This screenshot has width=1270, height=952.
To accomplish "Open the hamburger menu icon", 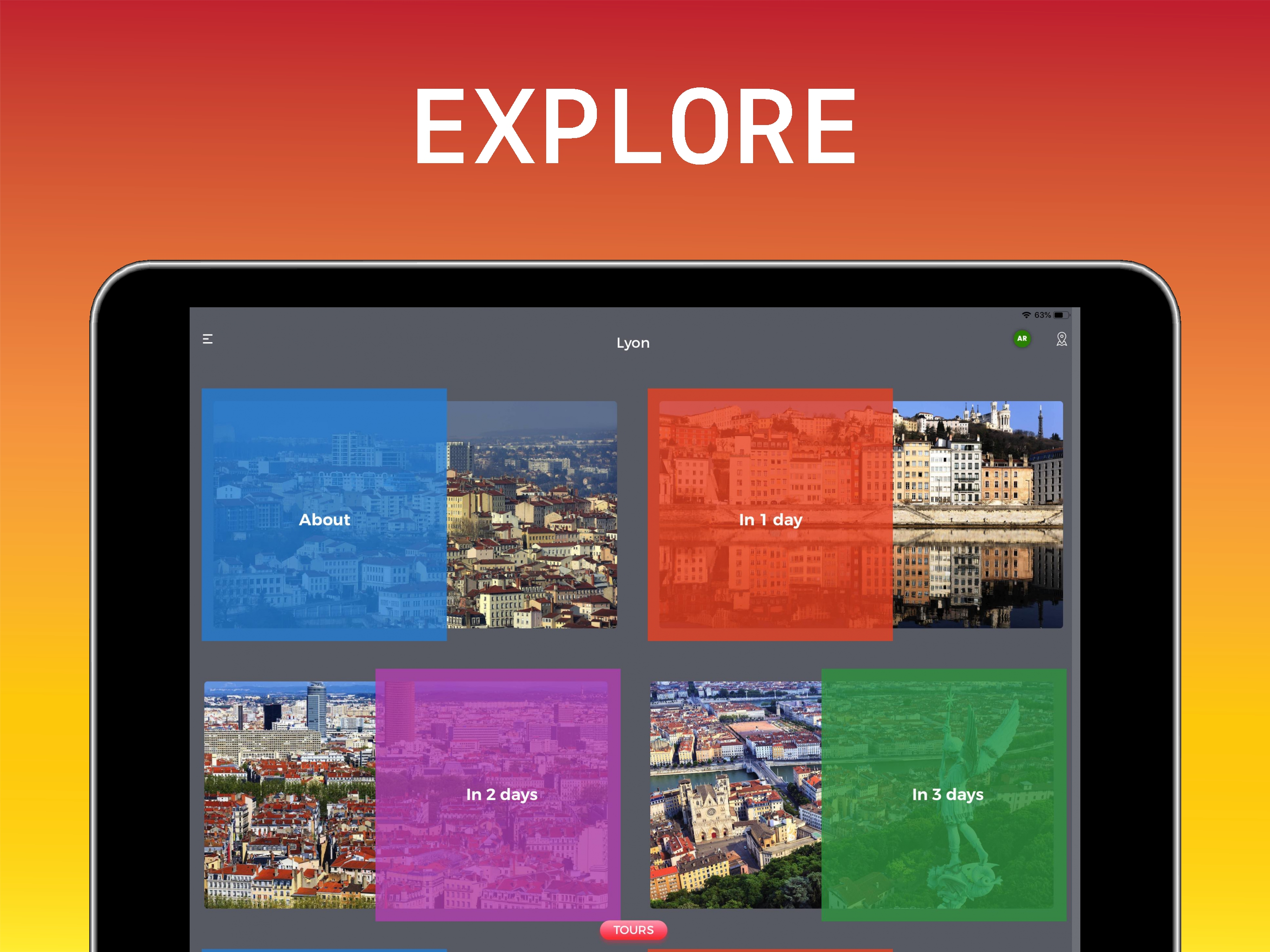I will pyautogui.click(x=208, y=339).
